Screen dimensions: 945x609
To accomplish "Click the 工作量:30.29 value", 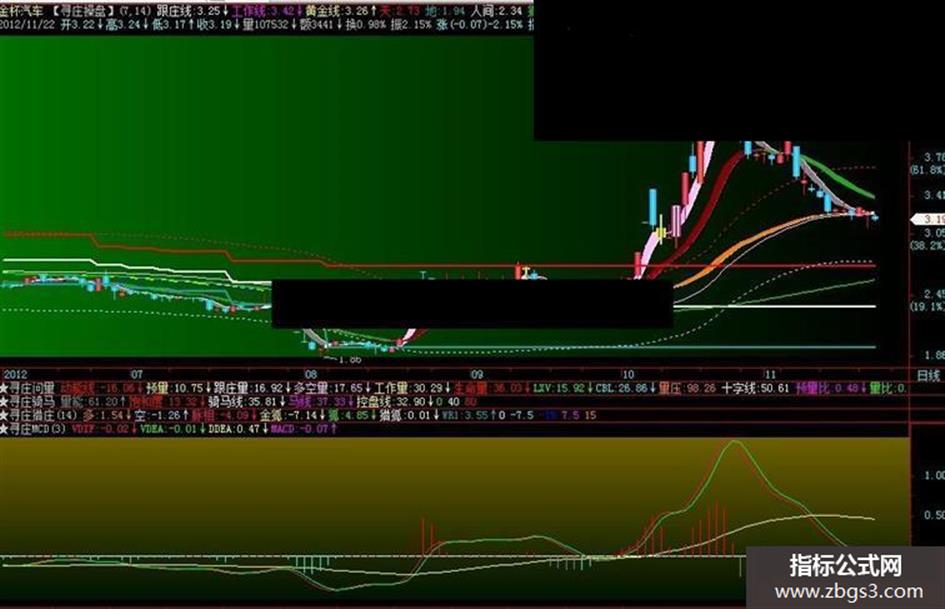I will tap(408, 388).
